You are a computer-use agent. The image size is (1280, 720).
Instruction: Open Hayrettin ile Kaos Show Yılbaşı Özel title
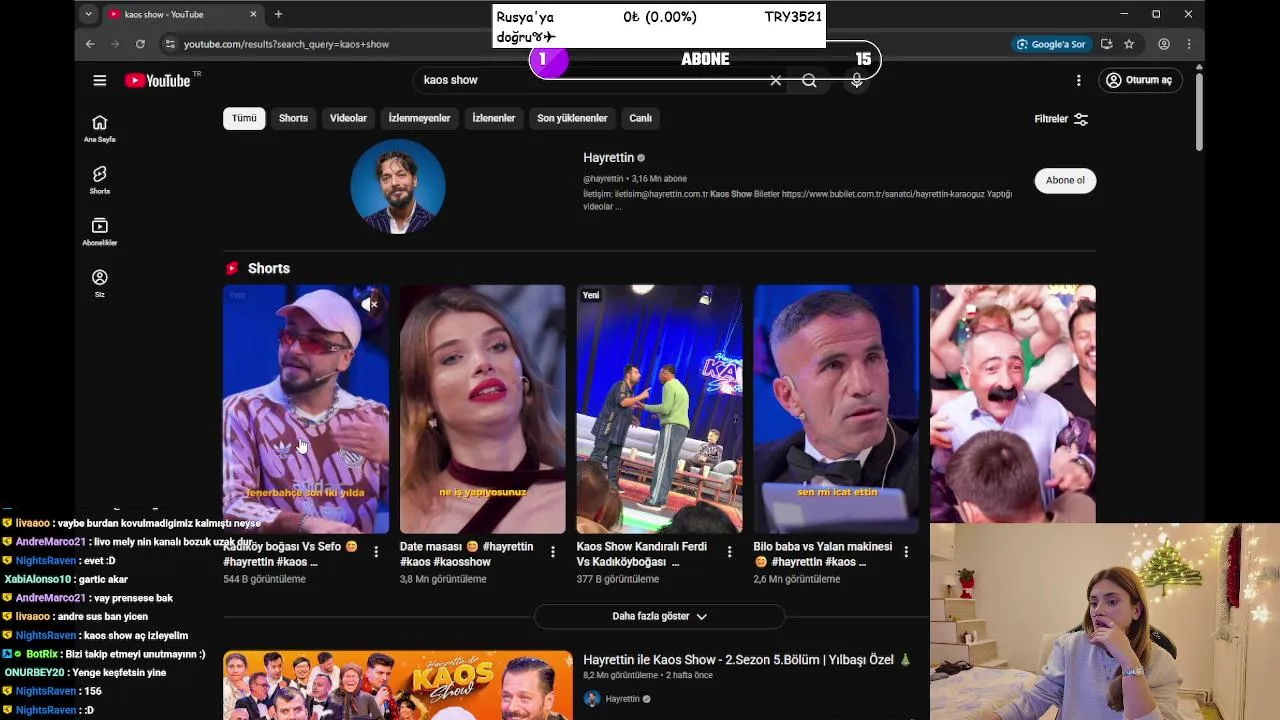coord(747,660)
